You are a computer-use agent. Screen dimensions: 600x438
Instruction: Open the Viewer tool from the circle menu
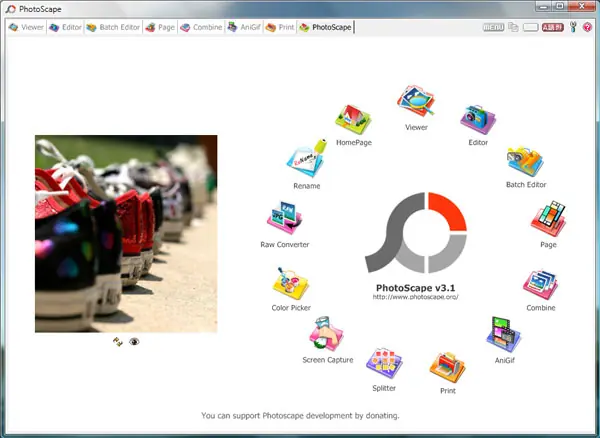416,101
